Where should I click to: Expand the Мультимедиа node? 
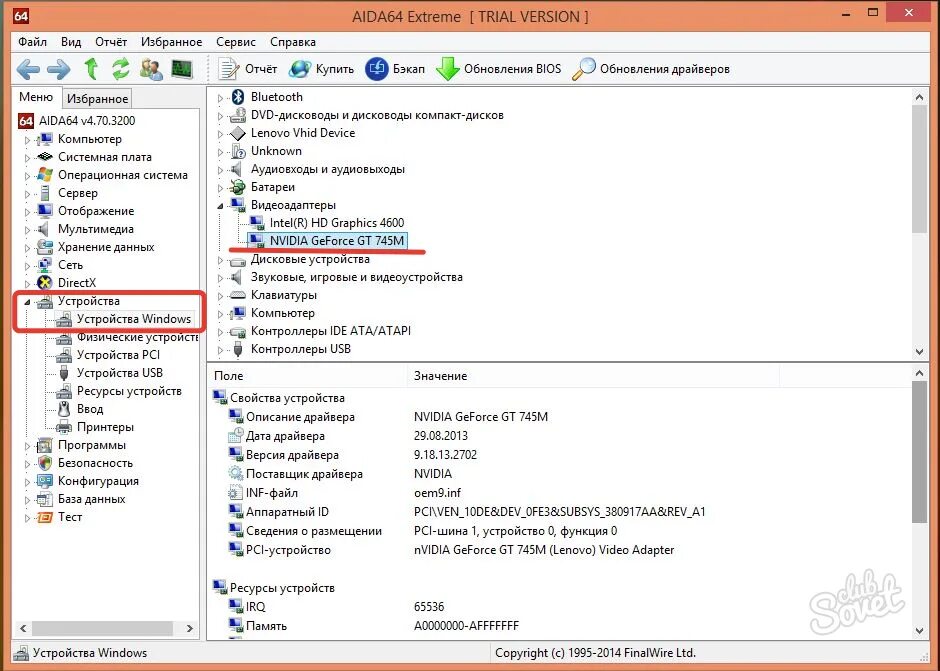point(27,230)
